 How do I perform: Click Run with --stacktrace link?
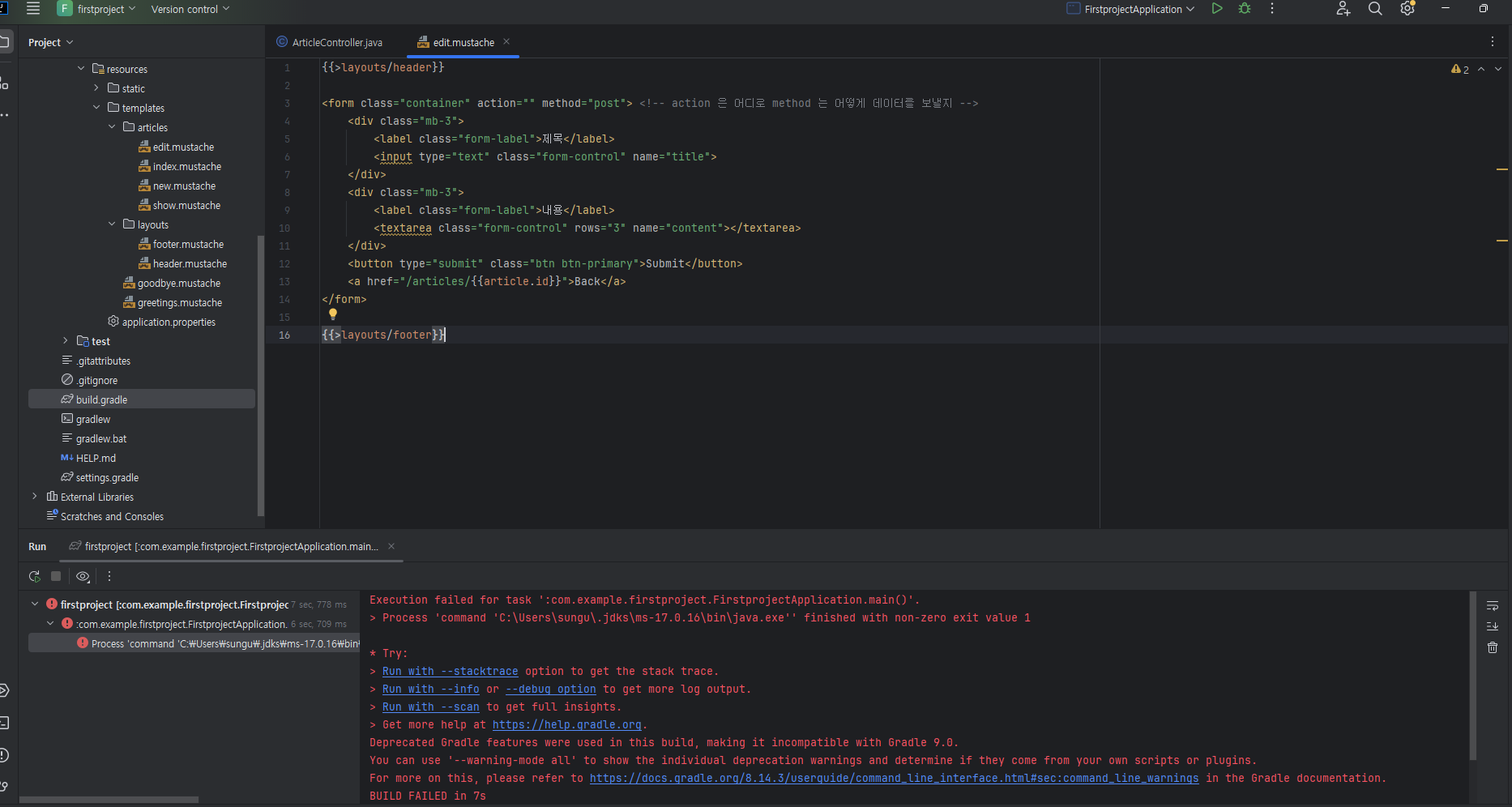click(451, 671)
